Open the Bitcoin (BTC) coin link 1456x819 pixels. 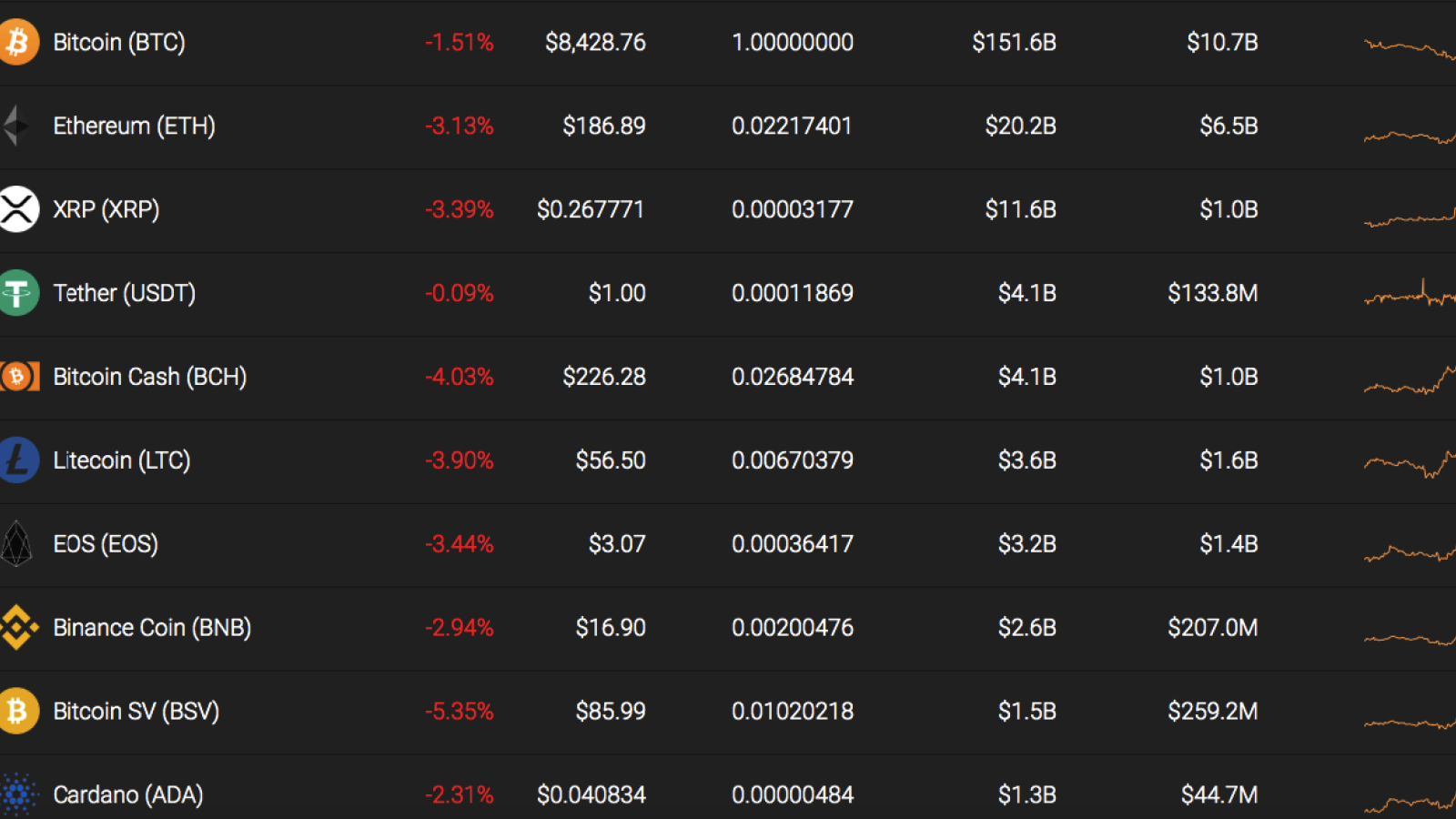click(x=119, y=42)
